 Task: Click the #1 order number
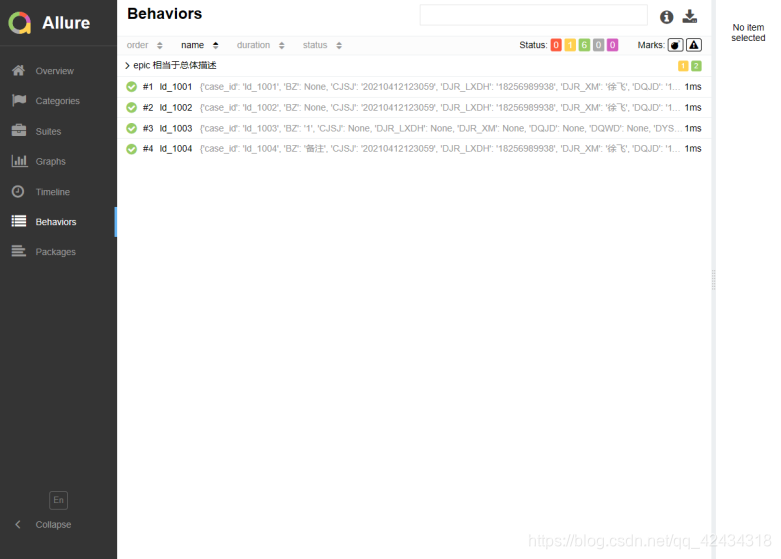click(x=148, y=87)
